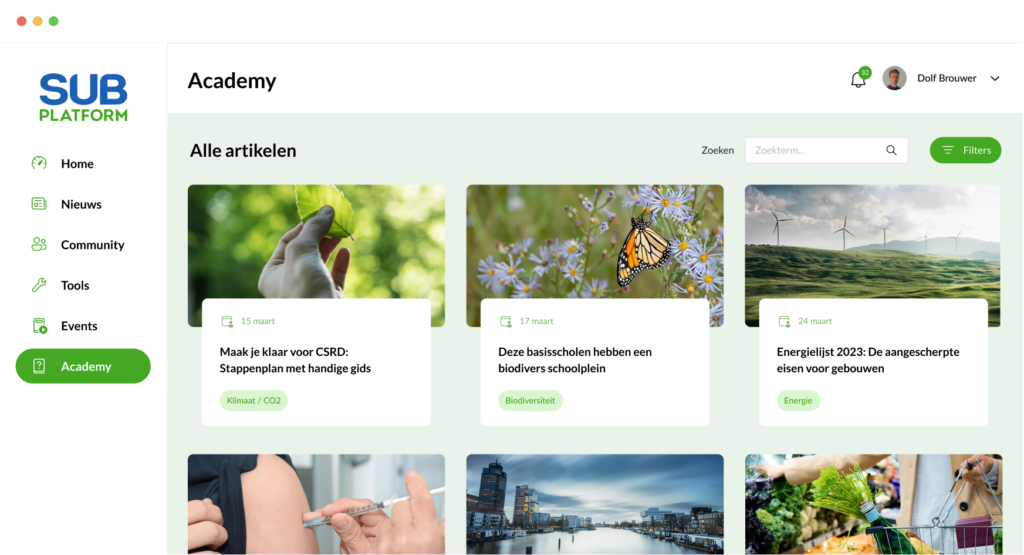Viewport: 1024px width, 555px height.
Task: Go to the Academy menu item
Action: (x=83, y=366)
